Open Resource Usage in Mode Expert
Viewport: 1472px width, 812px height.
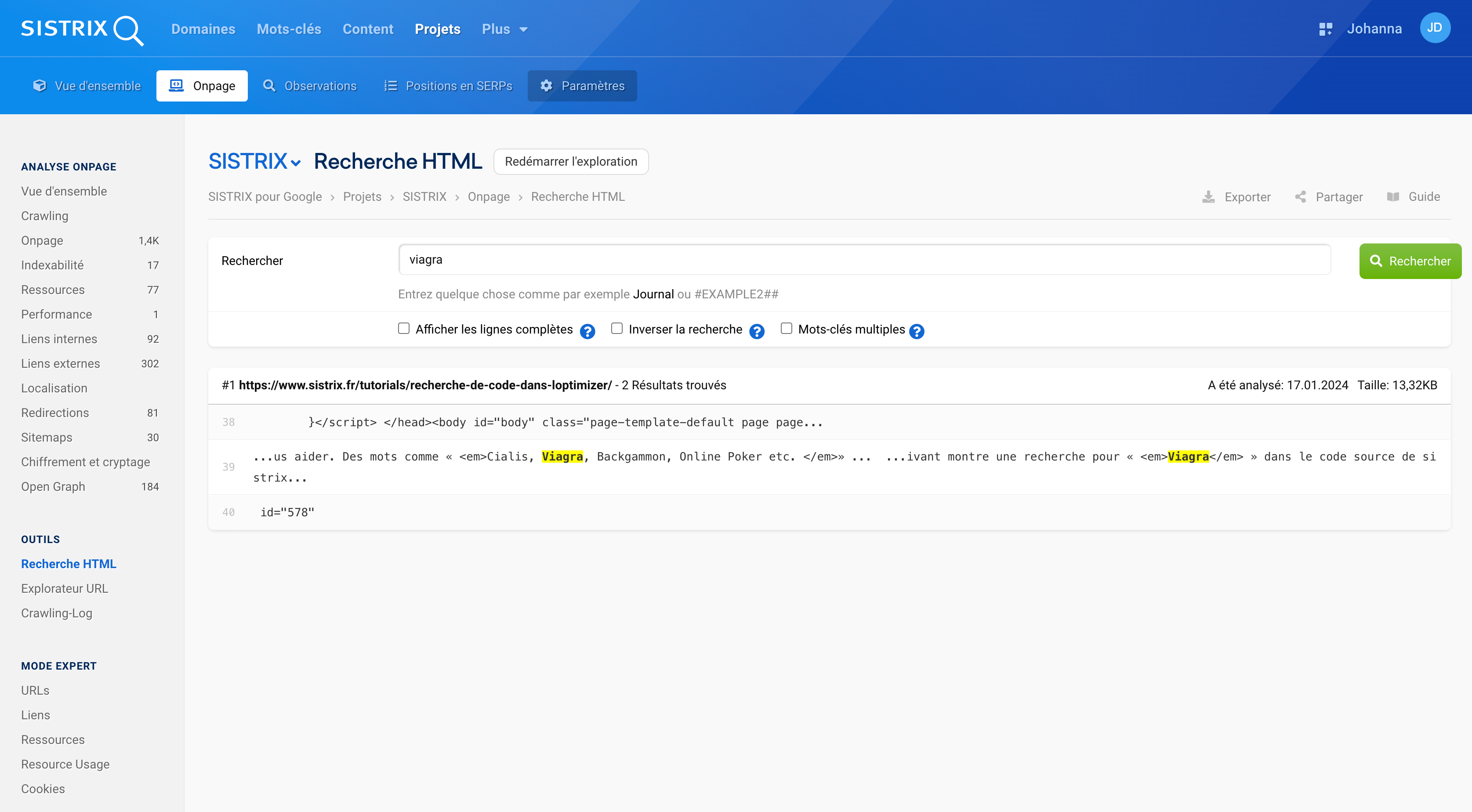click(x=65, y=764)
